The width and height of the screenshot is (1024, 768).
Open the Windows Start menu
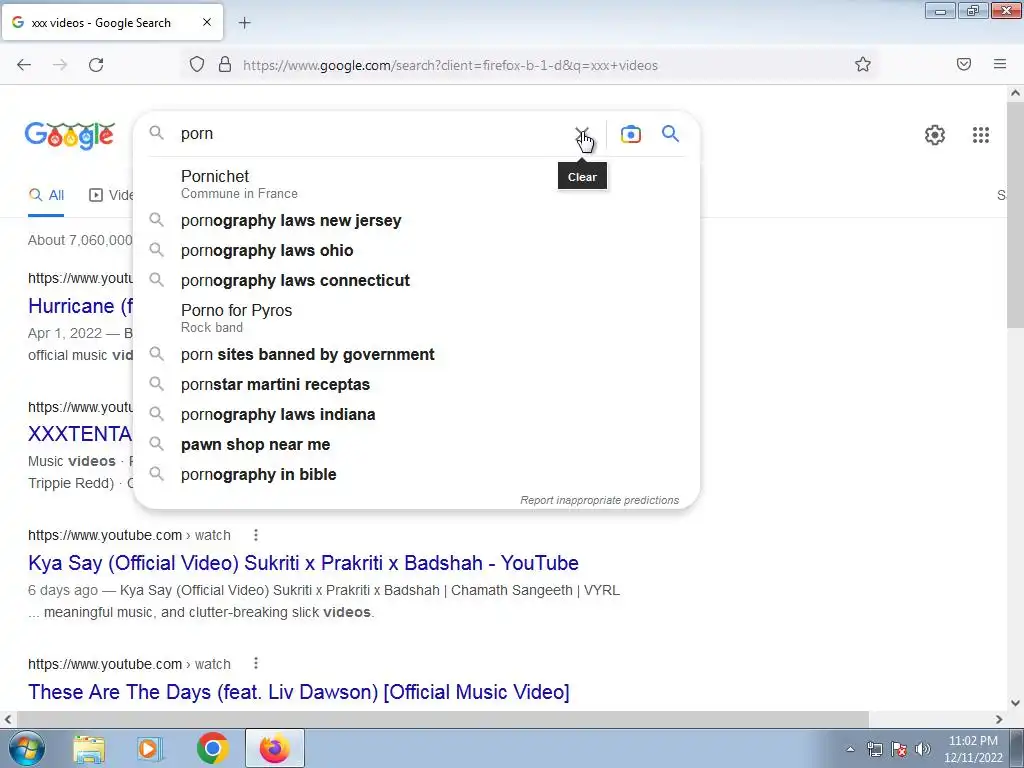pos(26,748)
